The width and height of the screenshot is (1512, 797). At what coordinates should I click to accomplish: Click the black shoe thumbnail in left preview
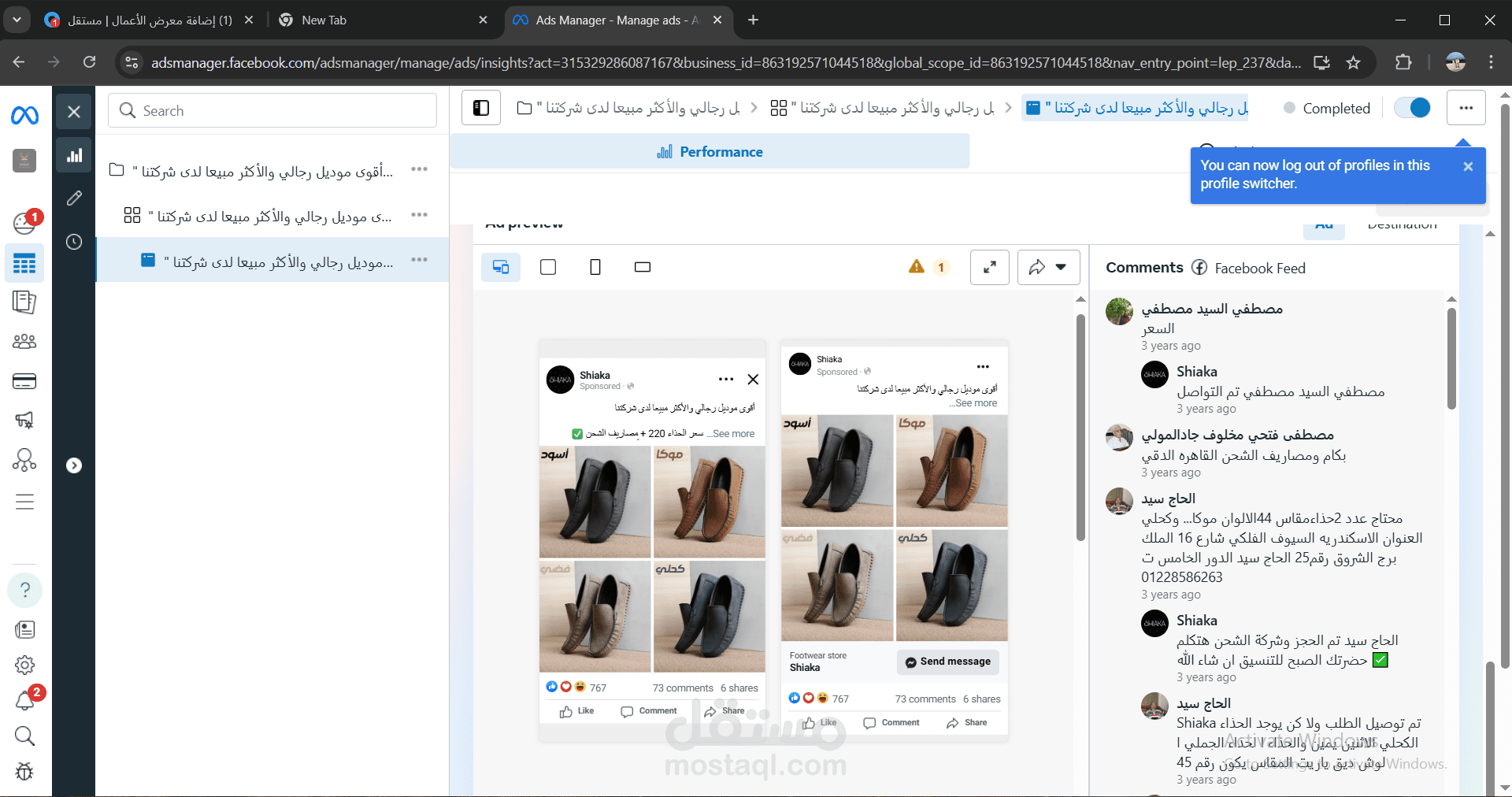click(x=595, y=502)
